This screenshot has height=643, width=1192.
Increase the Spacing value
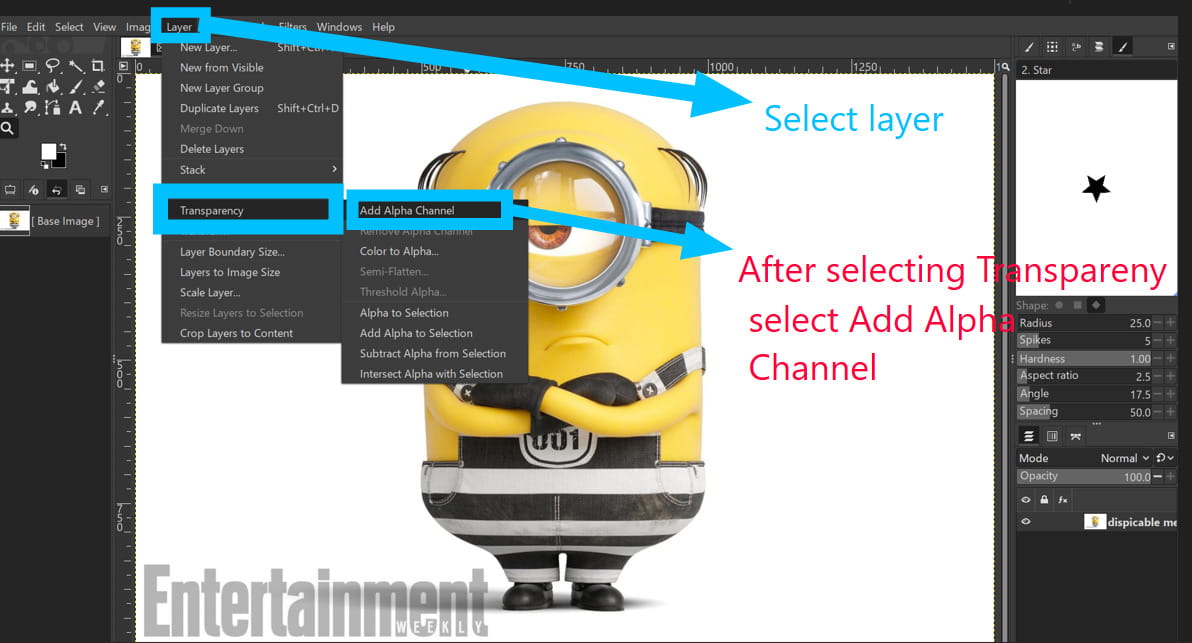click(x=1171, y=412)
